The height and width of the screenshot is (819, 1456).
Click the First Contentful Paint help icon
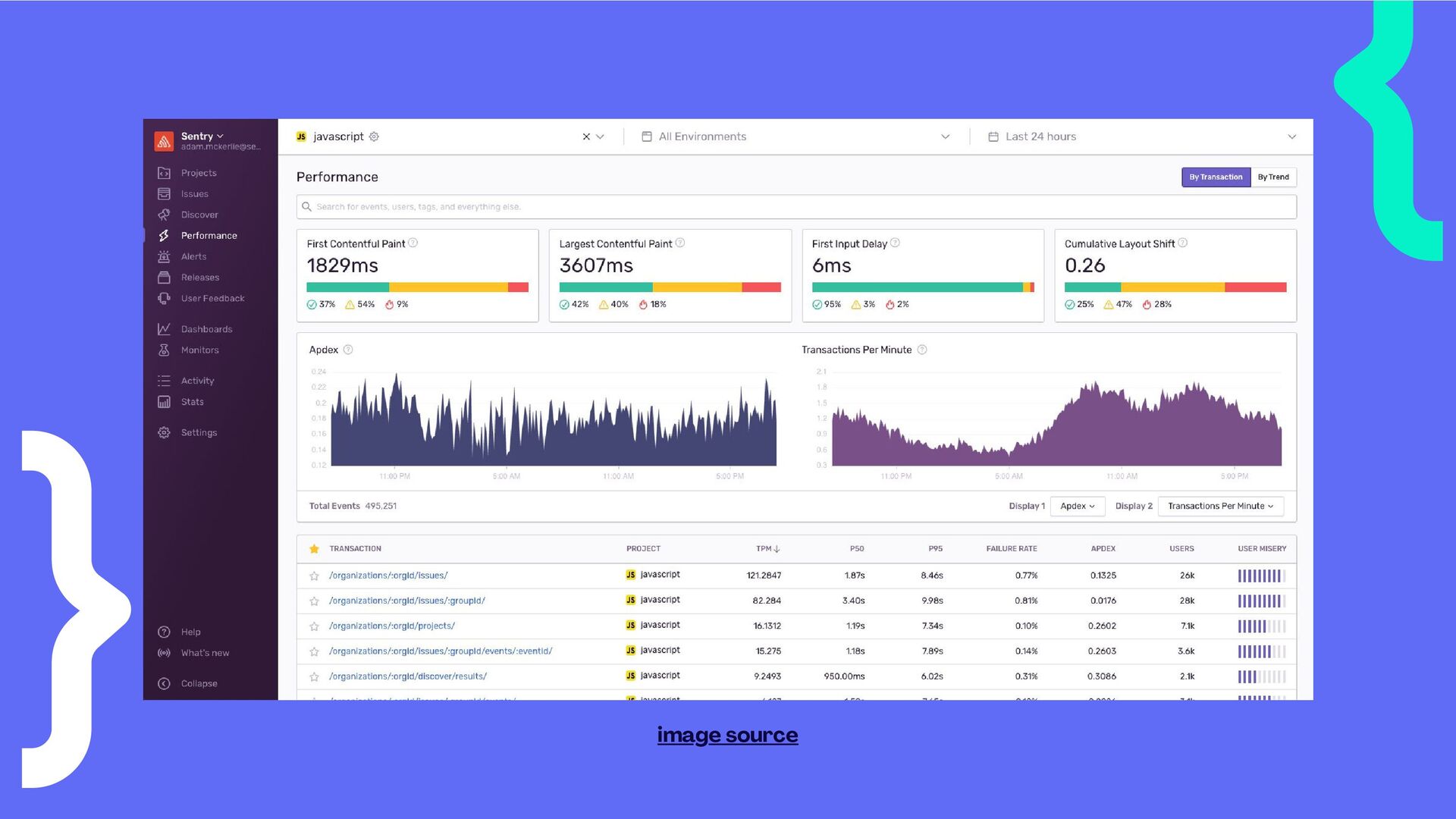click(413, 243)
